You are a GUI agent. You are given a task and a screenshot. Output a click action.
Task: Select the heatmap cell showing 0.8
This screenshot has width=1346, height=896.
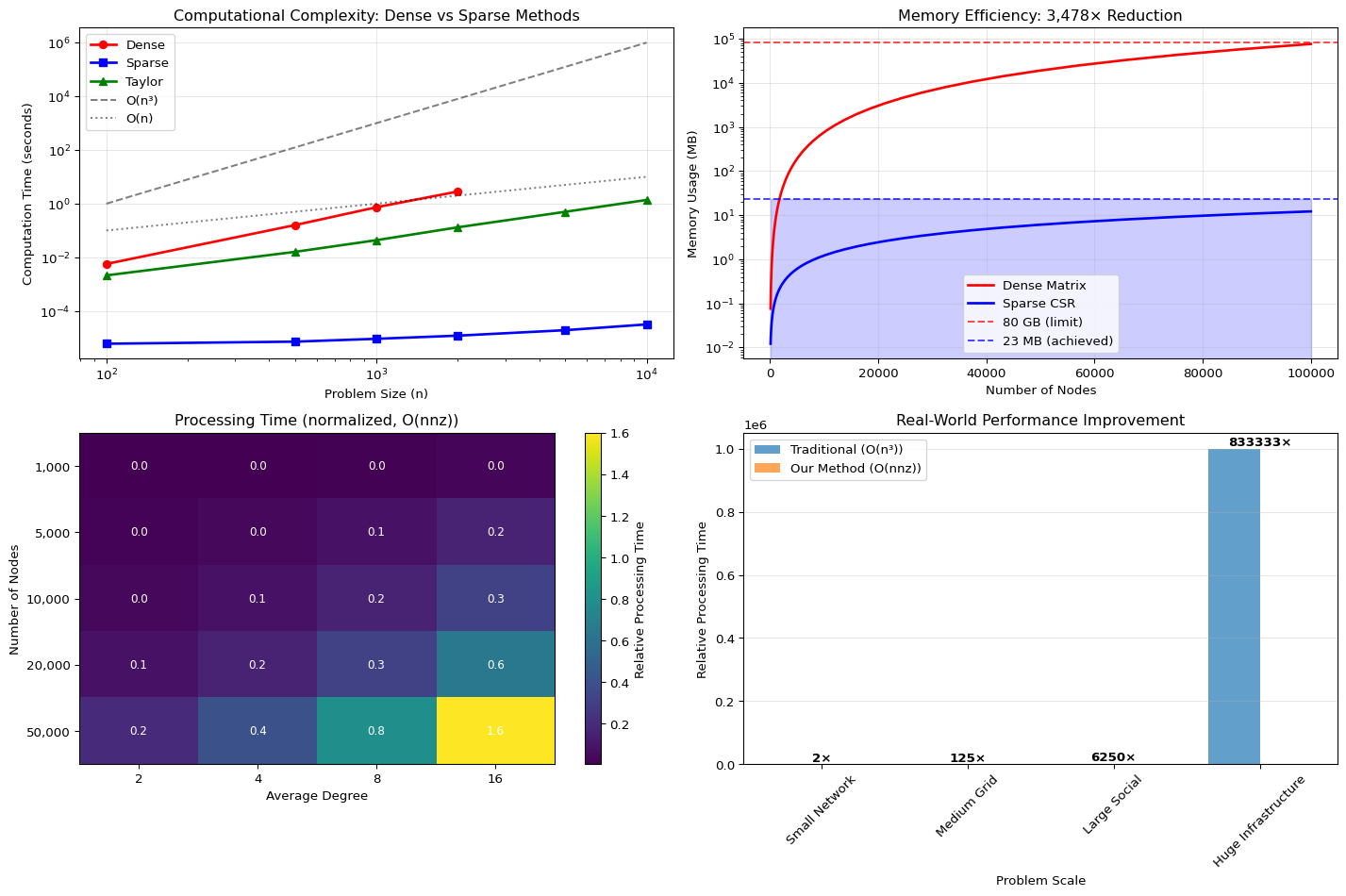376,731
